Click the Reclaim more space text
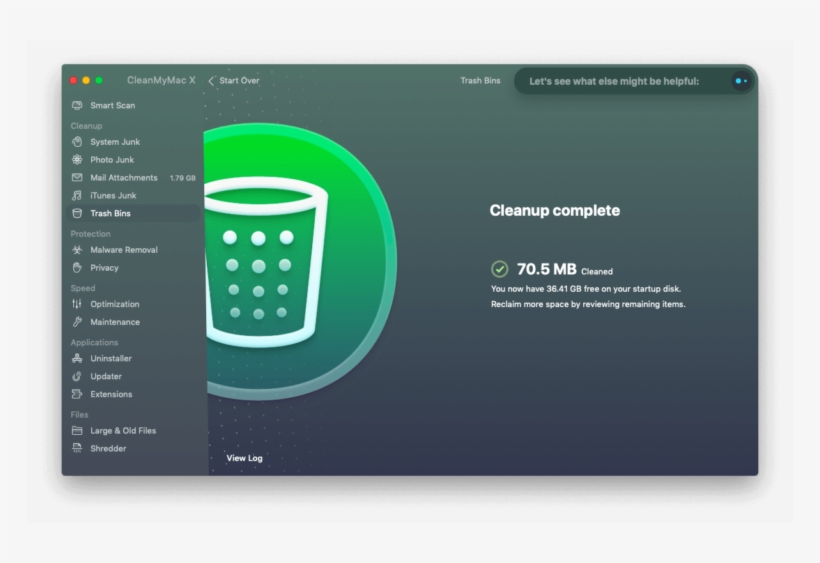This screenshot has height=563, width=820. pyautogui.click(x=588, y=304)
